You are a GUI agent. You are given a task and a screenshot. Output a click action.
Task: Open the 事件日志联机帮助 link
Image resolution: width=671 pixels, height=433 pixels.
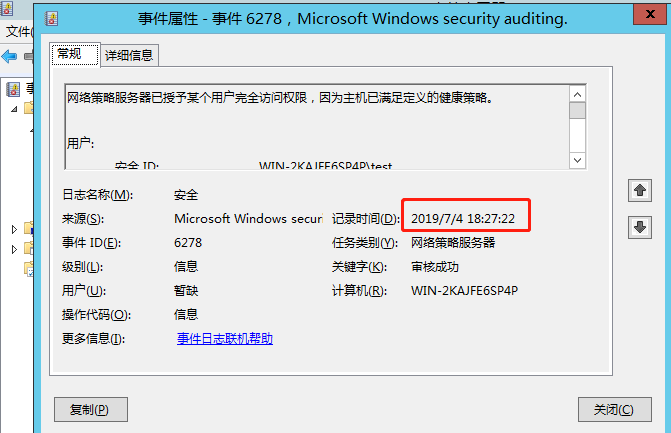point(225,339)
